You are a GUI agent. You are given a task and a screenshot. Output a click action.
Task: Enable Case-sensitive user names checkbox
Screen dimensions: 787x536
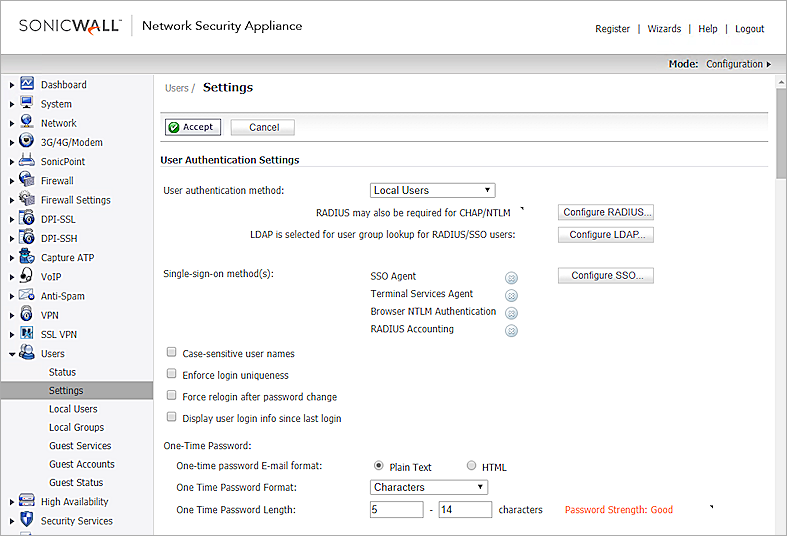click(172, 353)
